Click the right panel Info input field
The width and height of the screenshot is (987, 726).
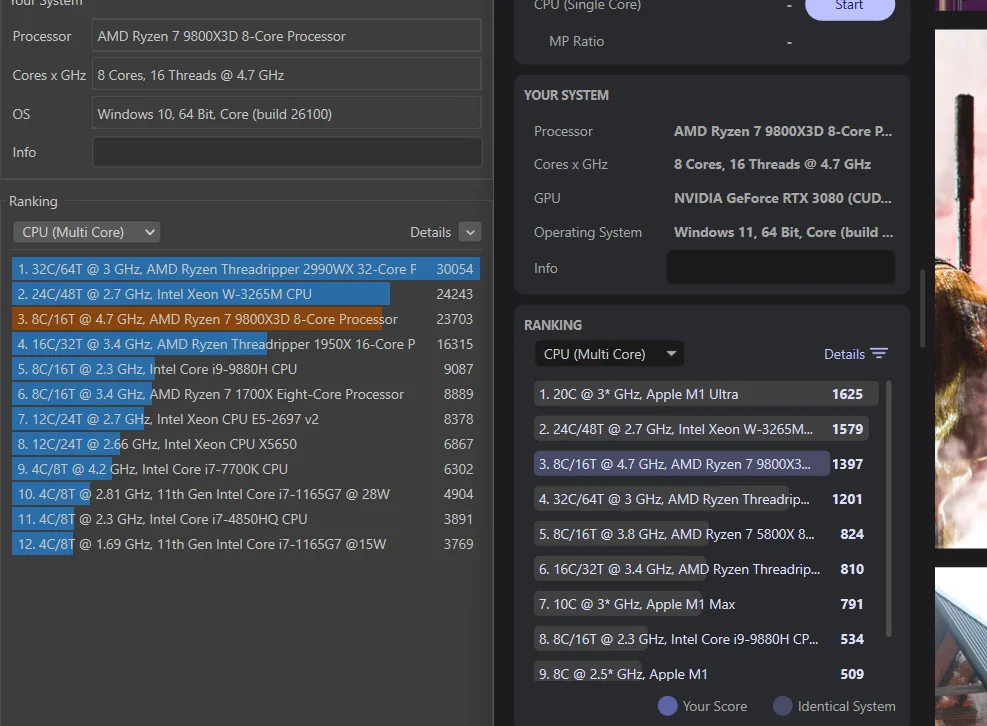coord(781,268)
